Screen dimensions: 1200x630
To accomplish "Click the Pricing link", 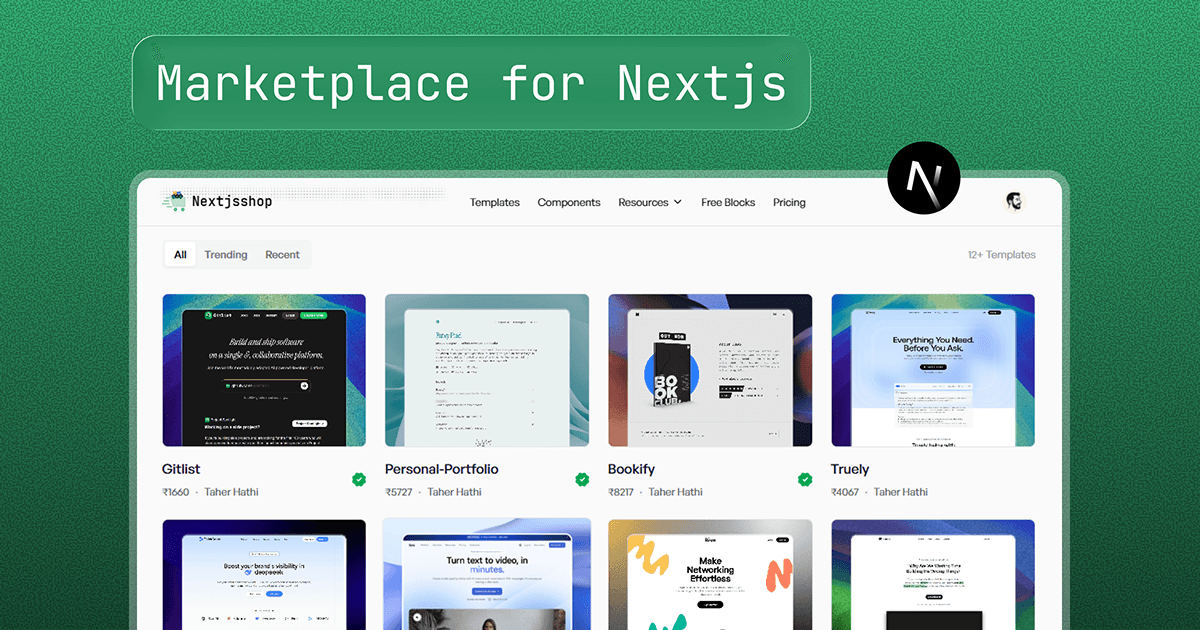I will coord(789,202).
